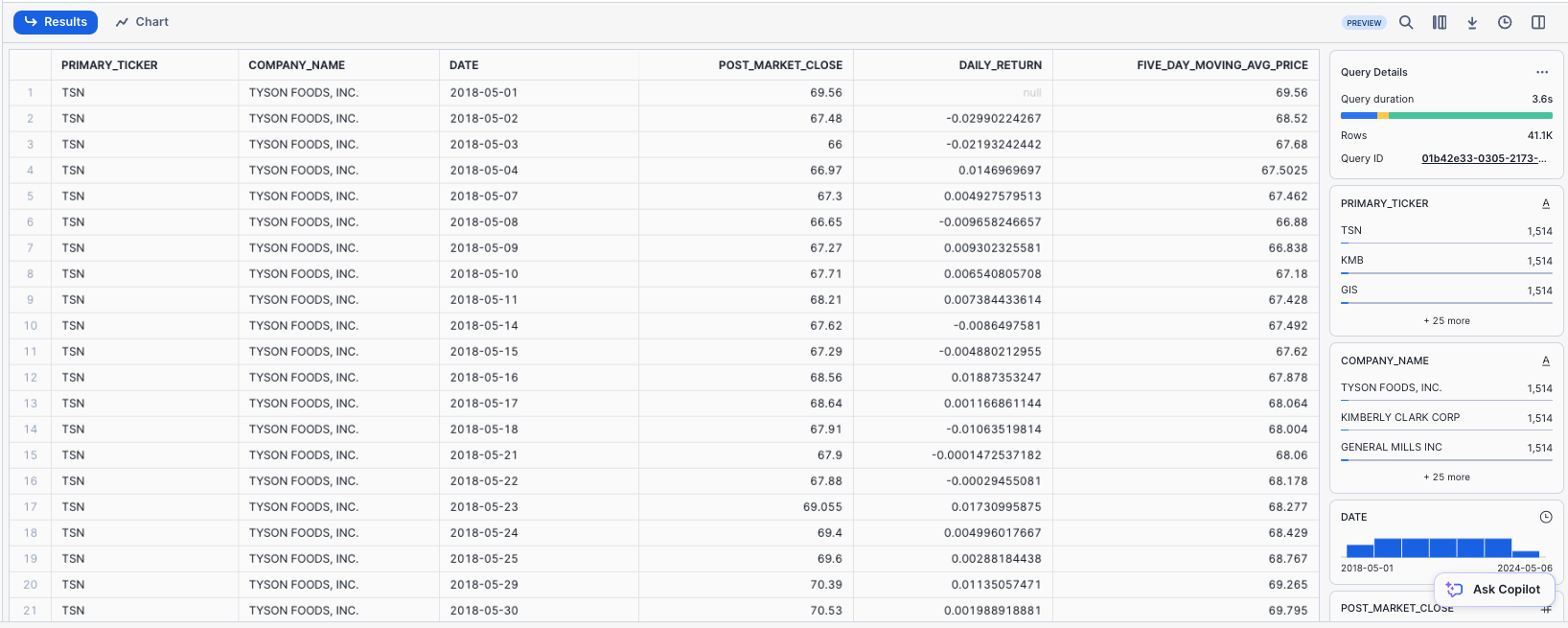The width and height of the screenshot is (1568, 628).
Task: Open the Query ID link
Action: click(1484, 159)
